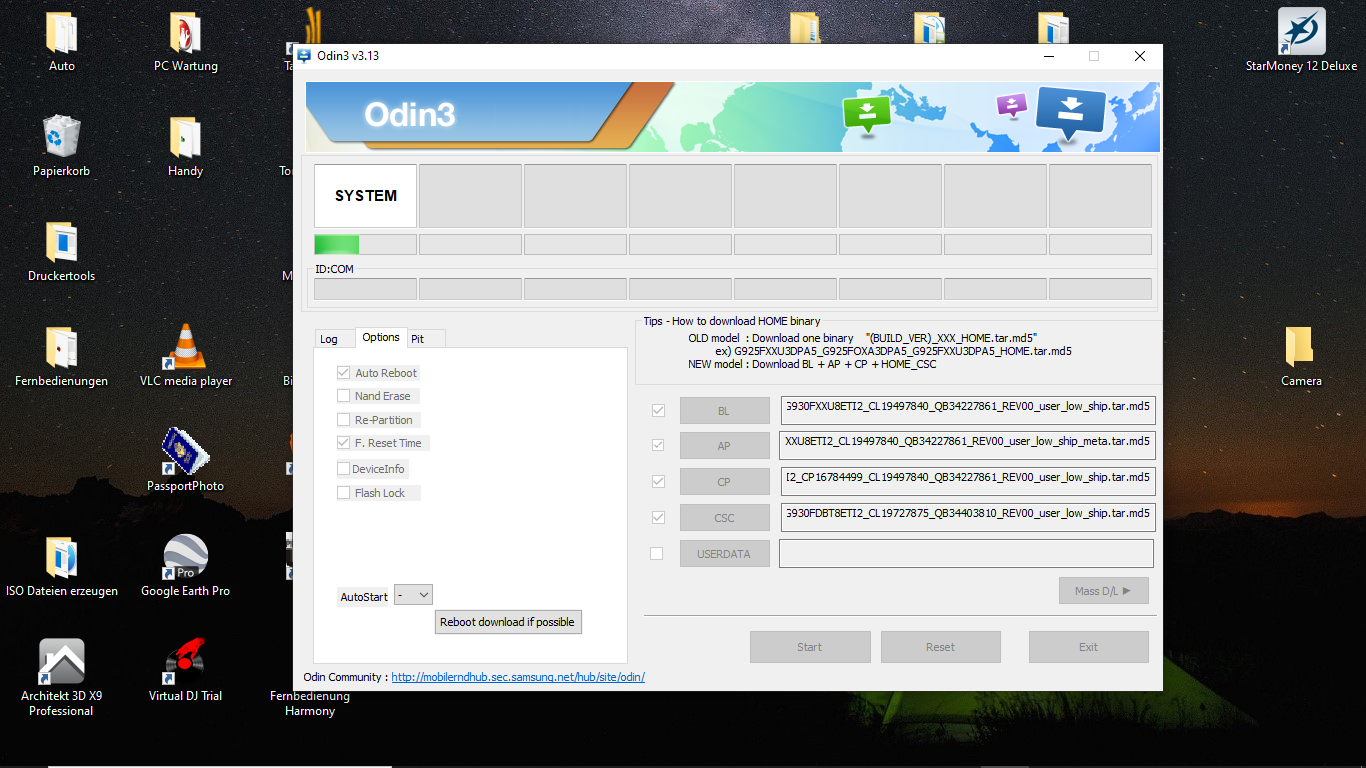
Task: Enable the DeviceInfo checkbox
Action: (x=344, y=469)
